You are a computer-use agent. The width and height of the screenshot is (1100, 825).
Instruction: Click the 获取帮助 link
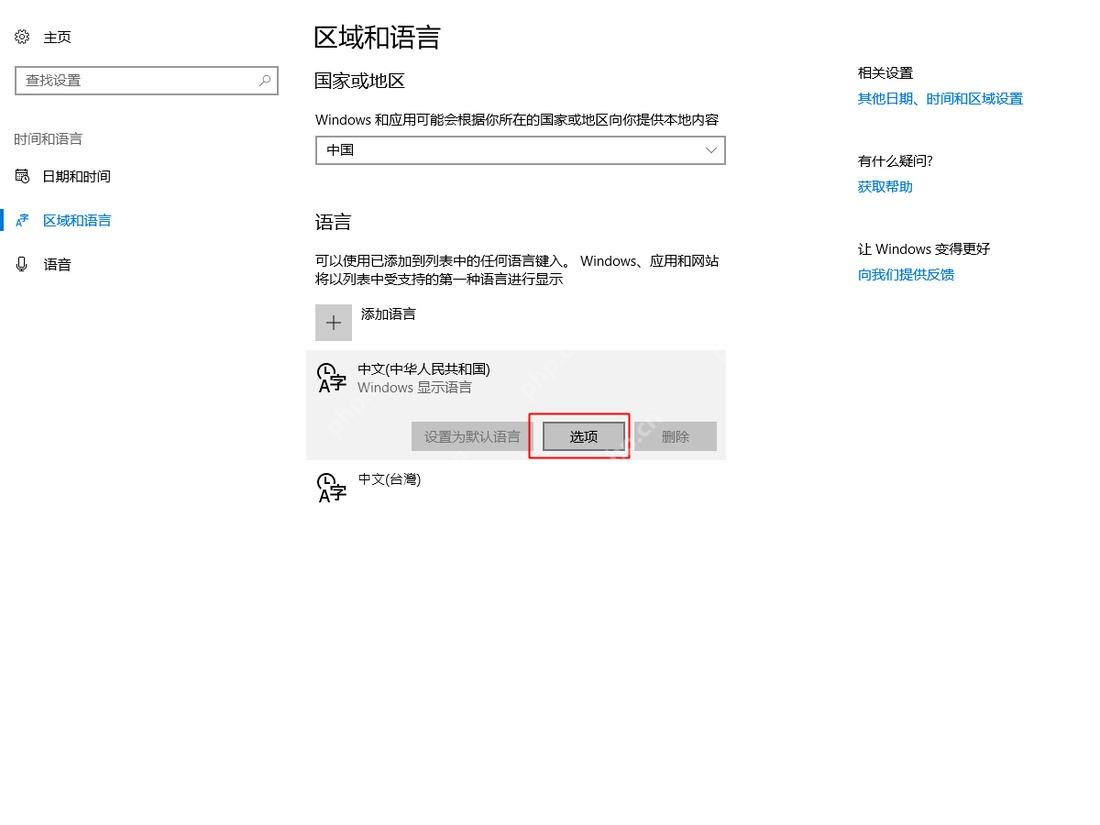[885, 187]
